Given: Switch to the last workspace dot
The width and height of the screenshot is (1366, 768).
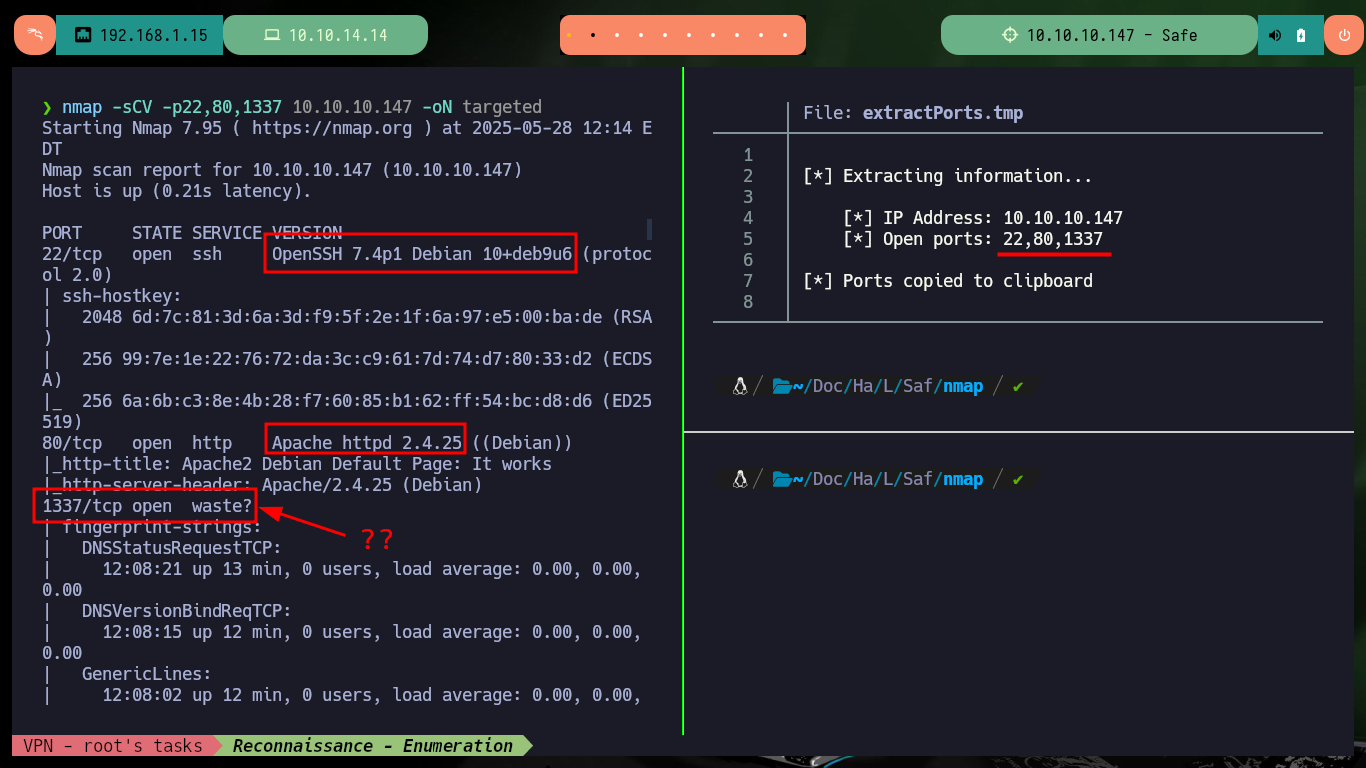Looking at the screenshot, I should coord(785,35).
